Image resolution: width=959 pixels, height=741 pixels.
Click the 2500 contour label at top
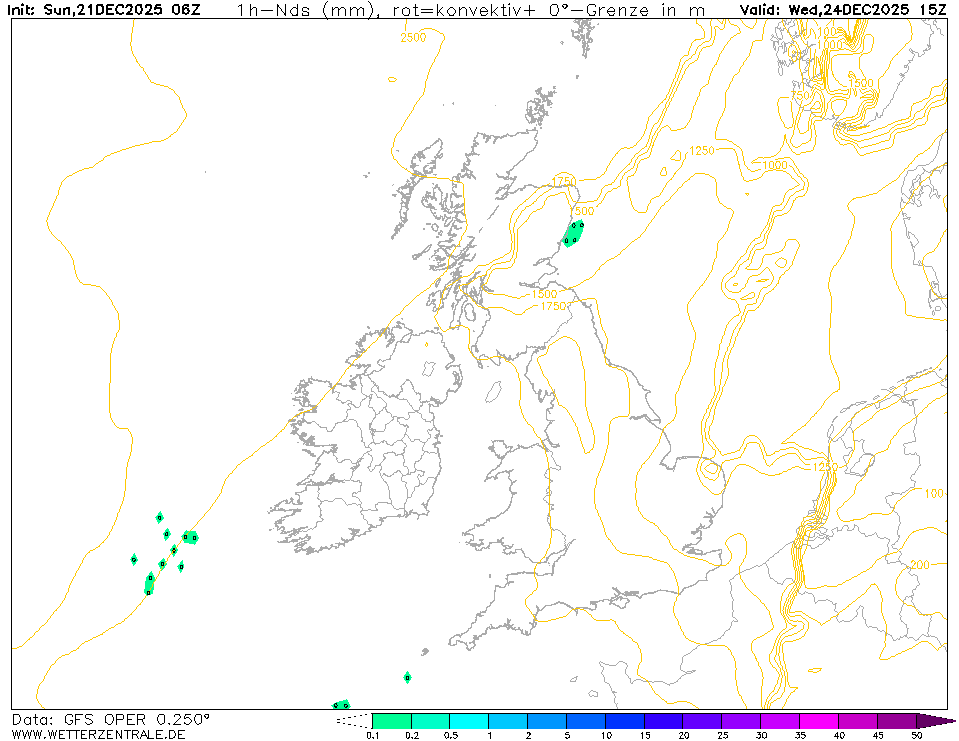(412, 37)
